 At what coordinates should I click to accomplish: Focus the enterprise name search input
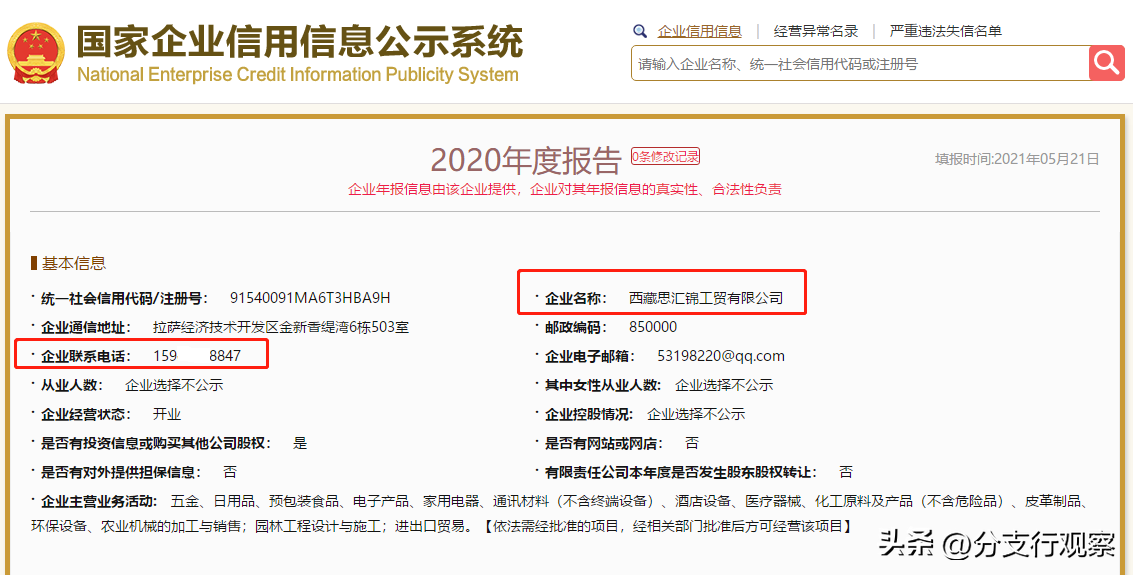pos(860,64)
